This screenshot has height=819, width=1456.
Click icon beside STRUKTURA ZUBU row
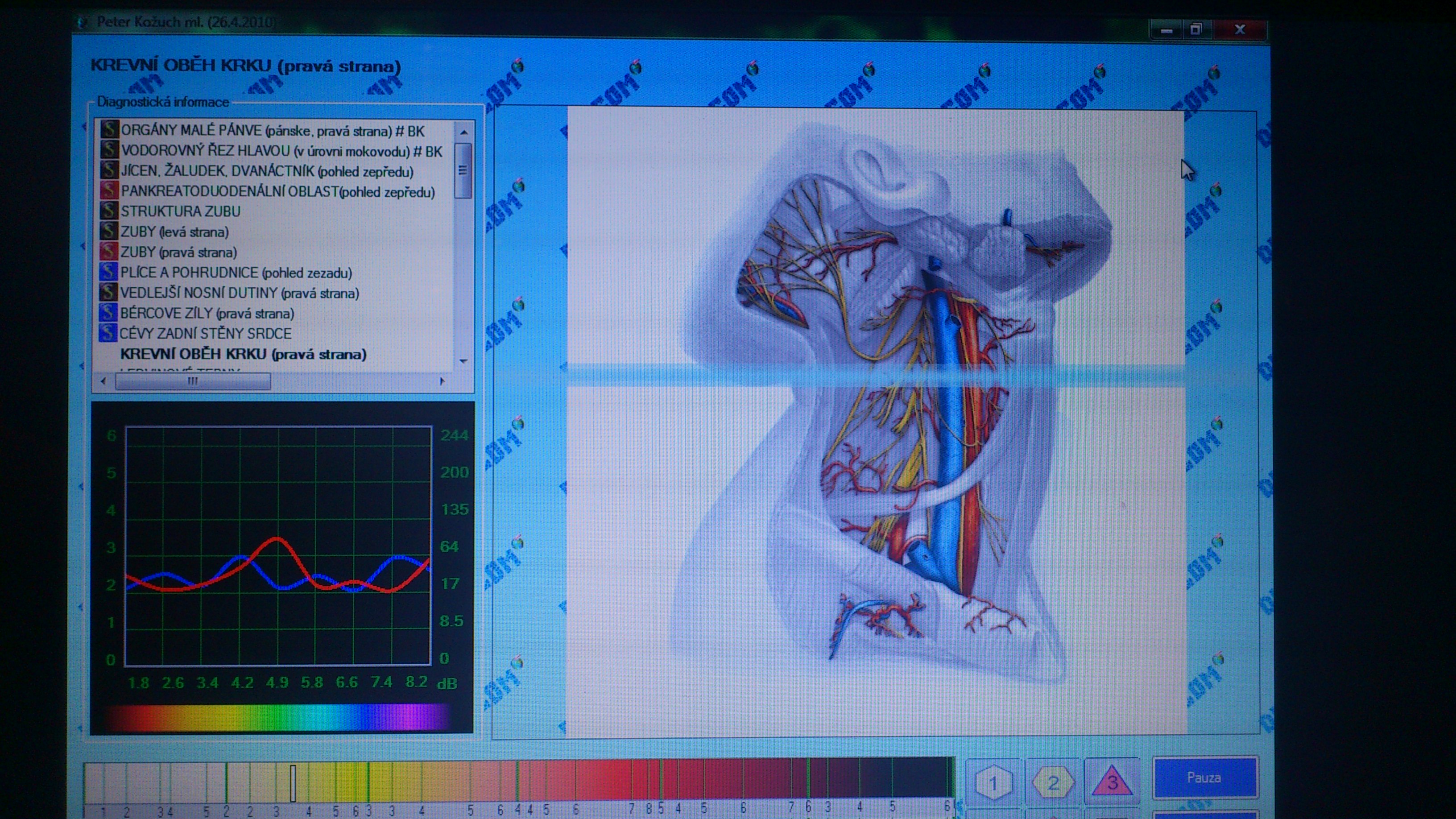coord(108,211)
